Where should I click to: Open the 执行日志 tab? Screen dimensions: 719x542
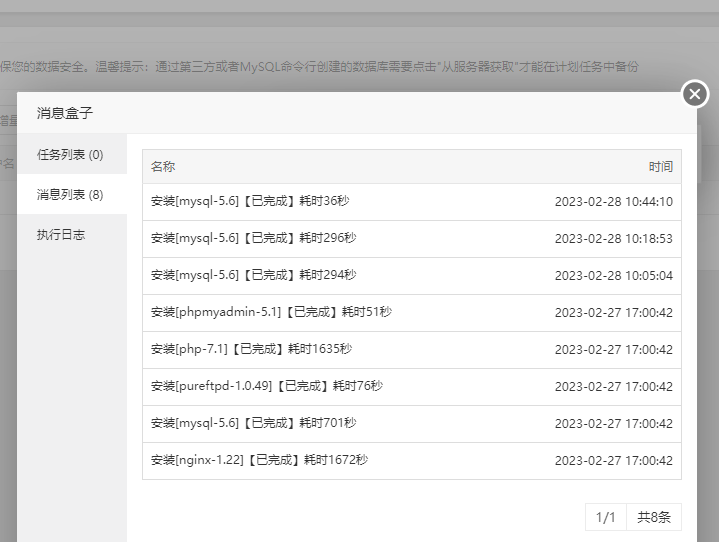(x=72, y=234)
